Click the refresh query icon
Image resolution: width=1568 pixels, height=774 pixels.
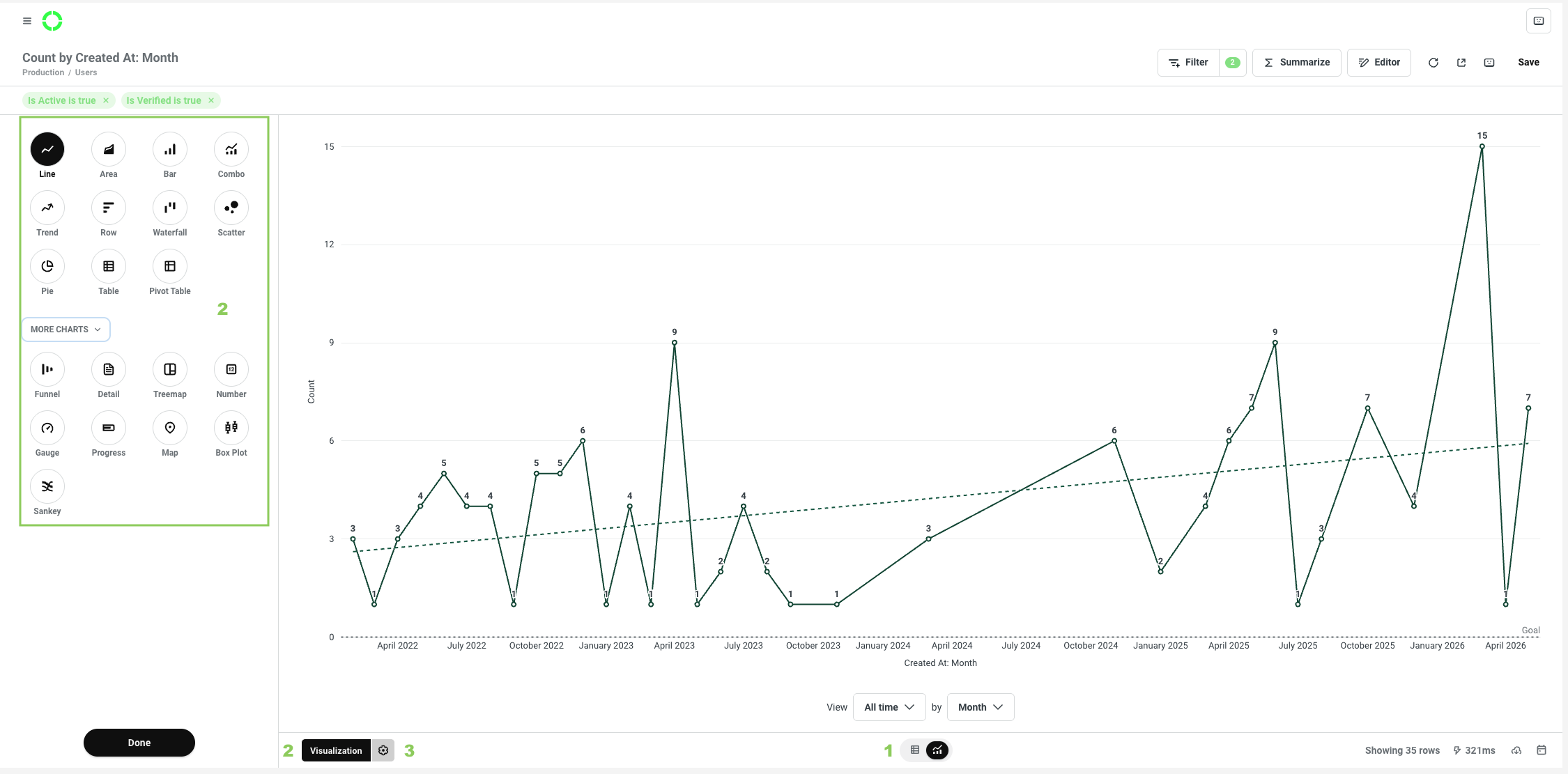click(1434, 63)
